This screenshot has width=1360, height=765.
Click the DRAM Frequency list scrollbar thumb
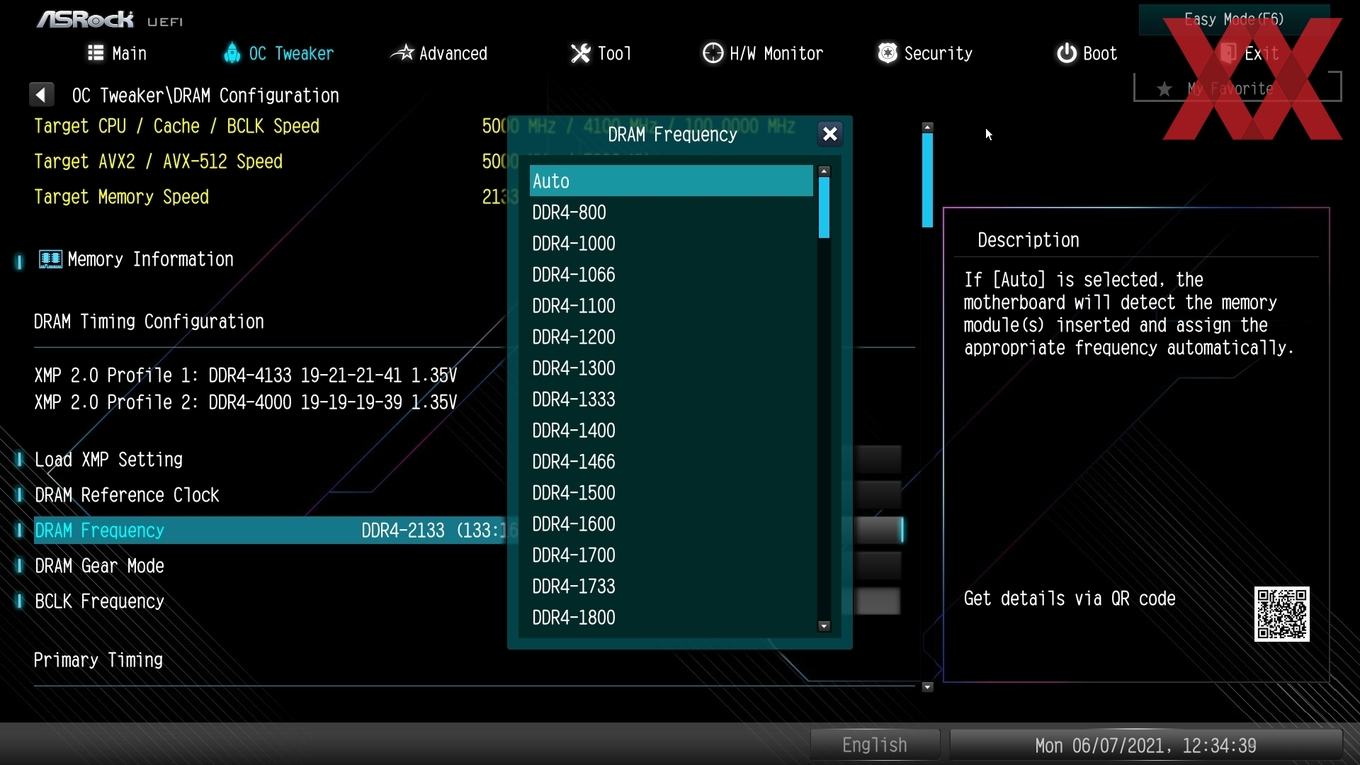pyautogui.click(x=824, y=208)
